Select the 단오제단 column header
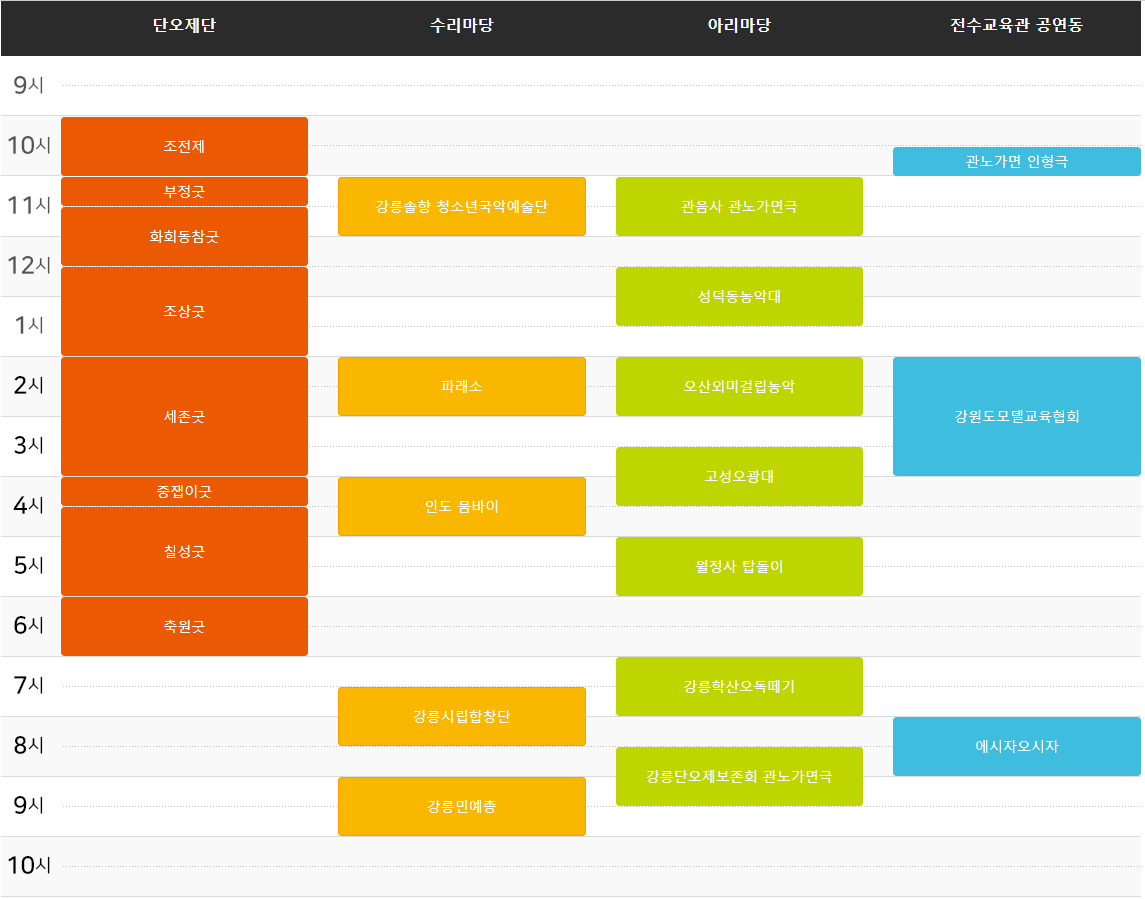The image size is (1145, 899). point(184,26)
